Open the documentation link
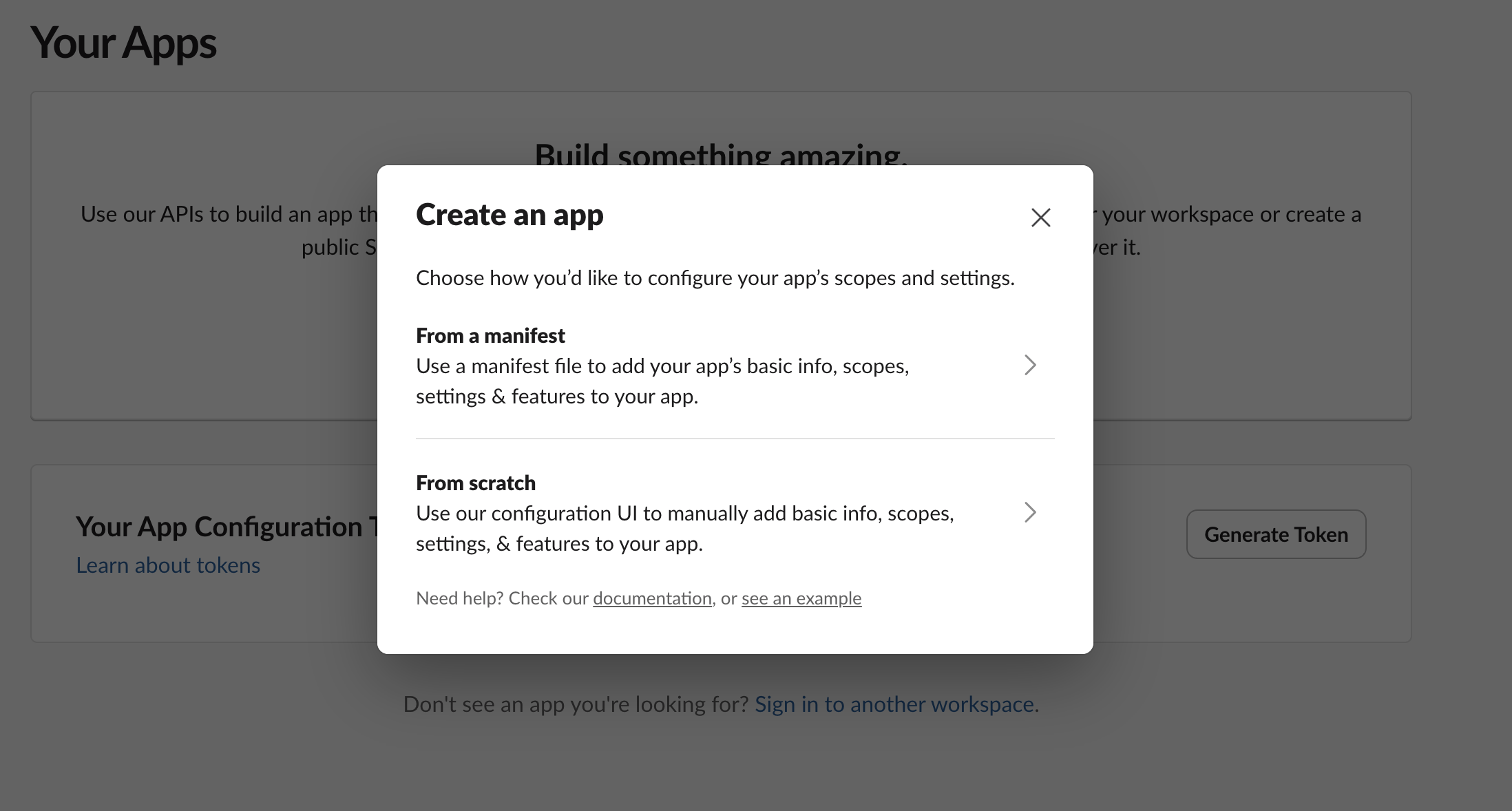 [651, 598]
